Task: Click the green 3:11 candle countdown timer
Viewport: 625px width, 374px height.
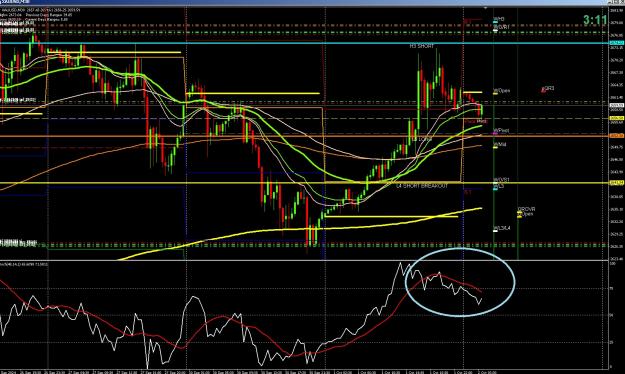Action: tap(595, 20)
